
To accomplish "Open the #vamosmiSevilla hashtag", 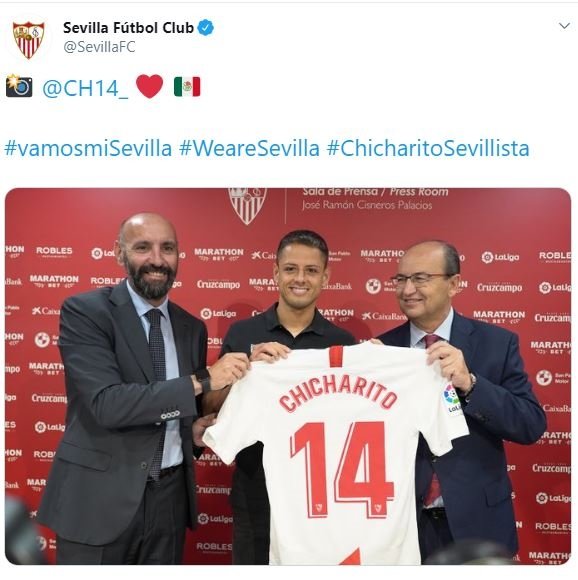I will point(88,148).
